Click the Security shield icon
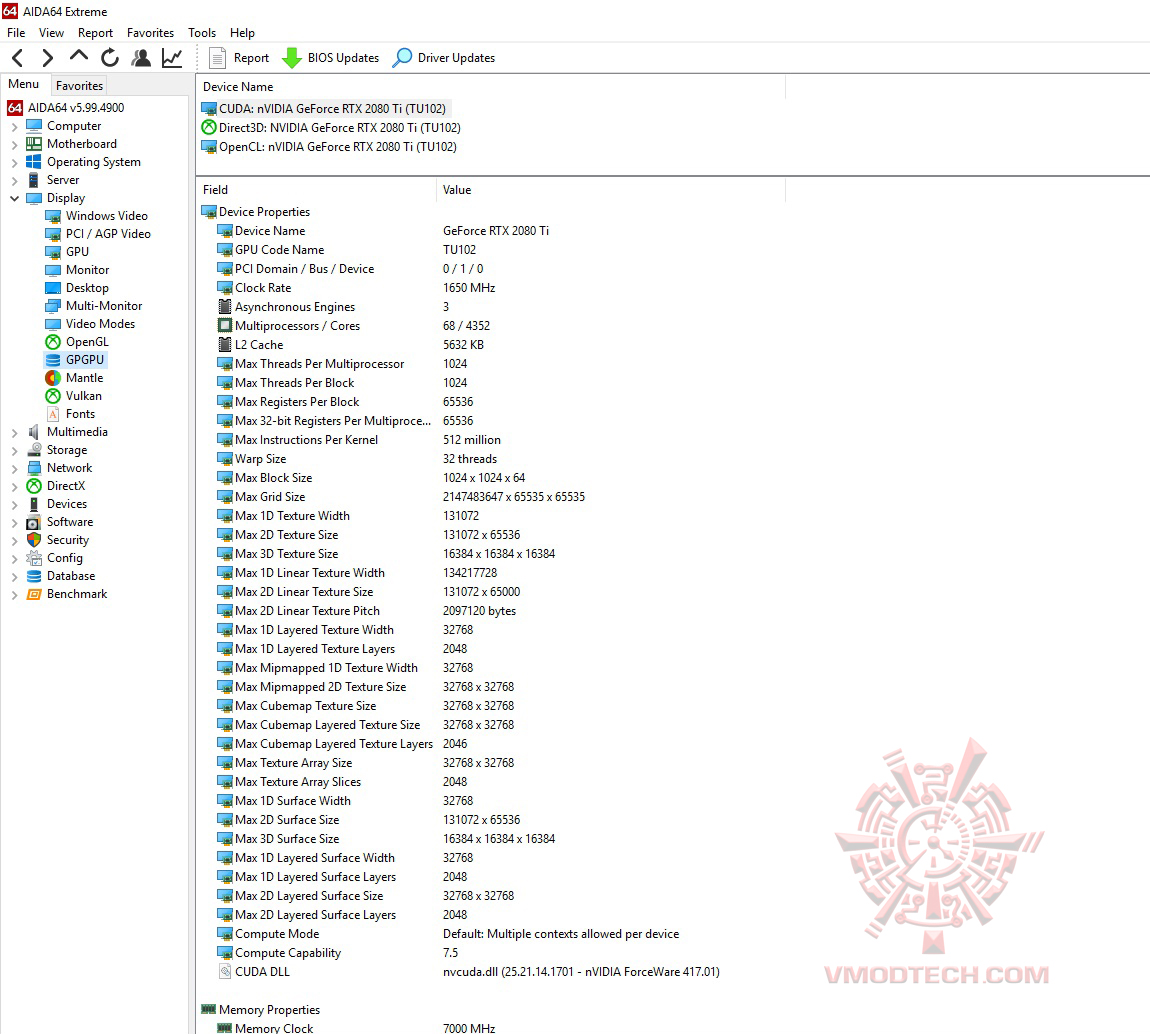 pyautogui.click(x=34, y=540)
